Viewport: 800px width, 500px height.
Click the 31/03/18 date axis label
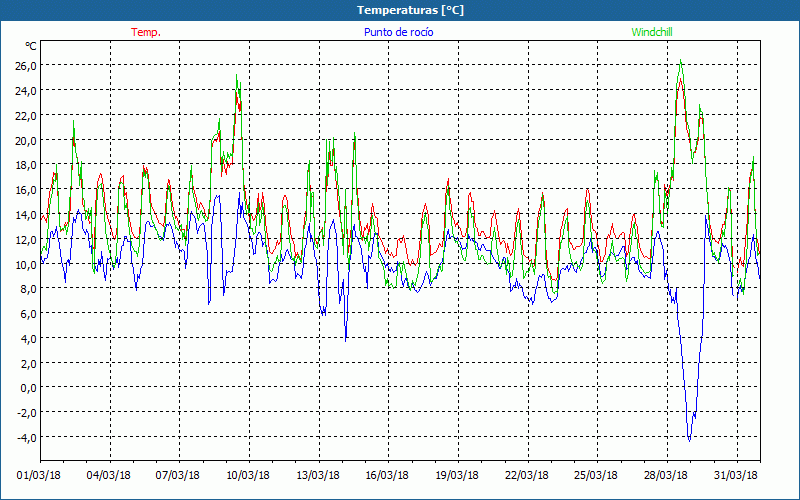pyautogui.click(x=736, y=475)
